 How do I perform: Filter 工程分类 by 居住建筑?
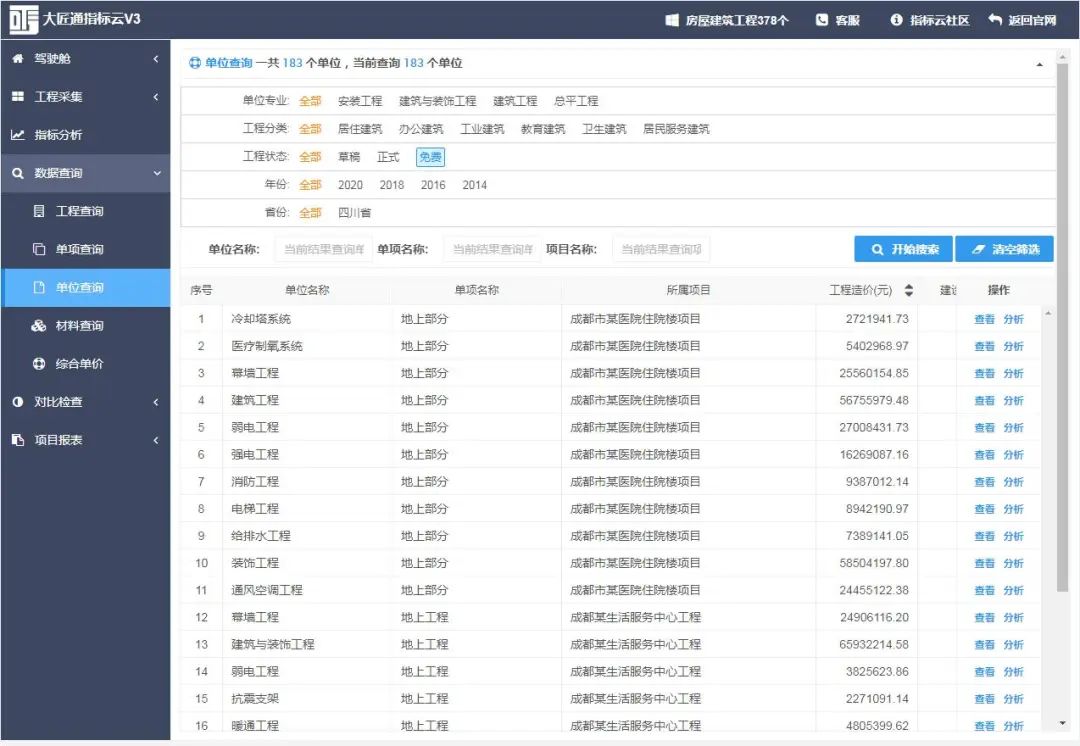point(360,129)
